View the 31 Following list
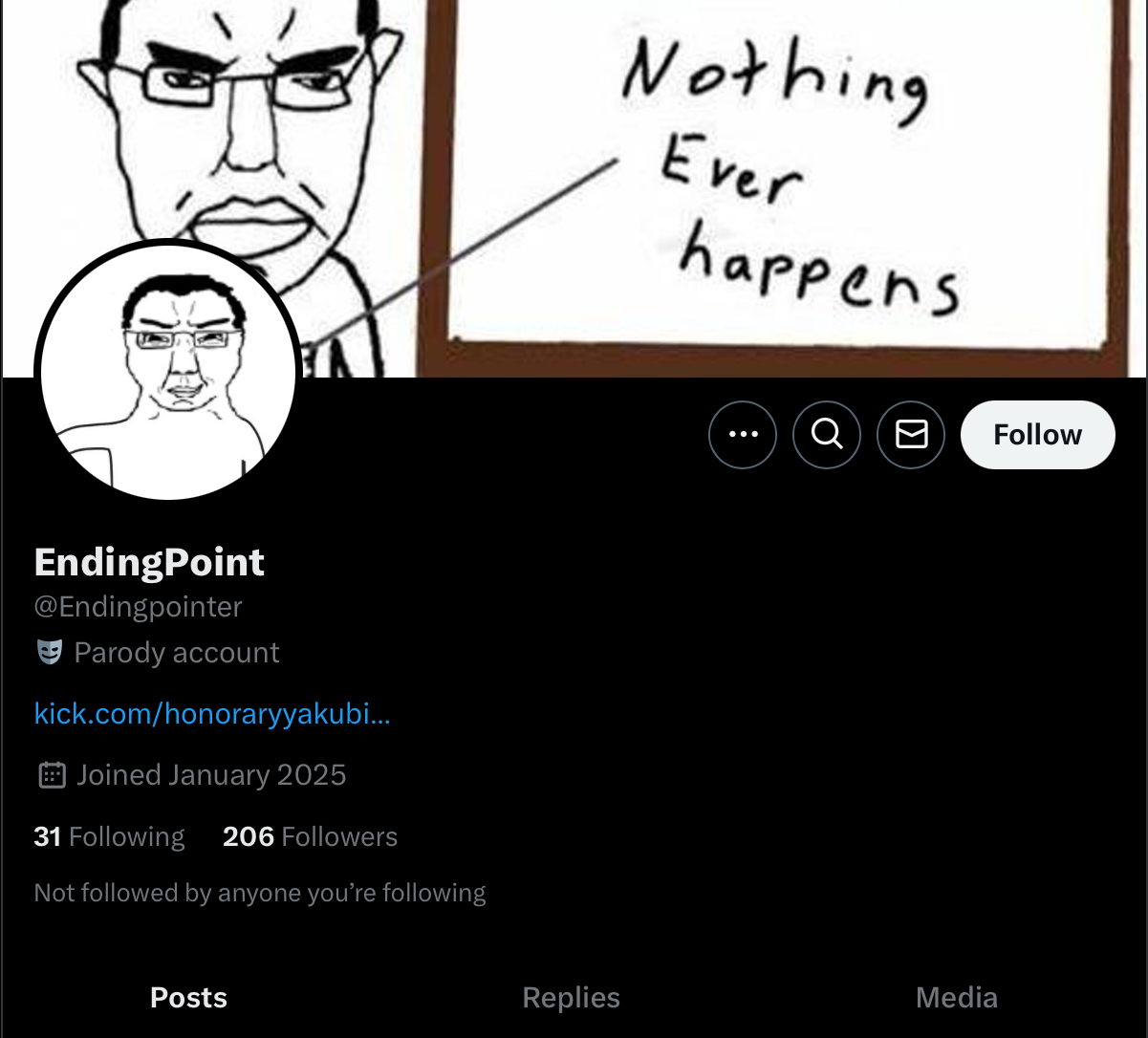Viewport: 1148px width, 1038px height. coord(109,836)
